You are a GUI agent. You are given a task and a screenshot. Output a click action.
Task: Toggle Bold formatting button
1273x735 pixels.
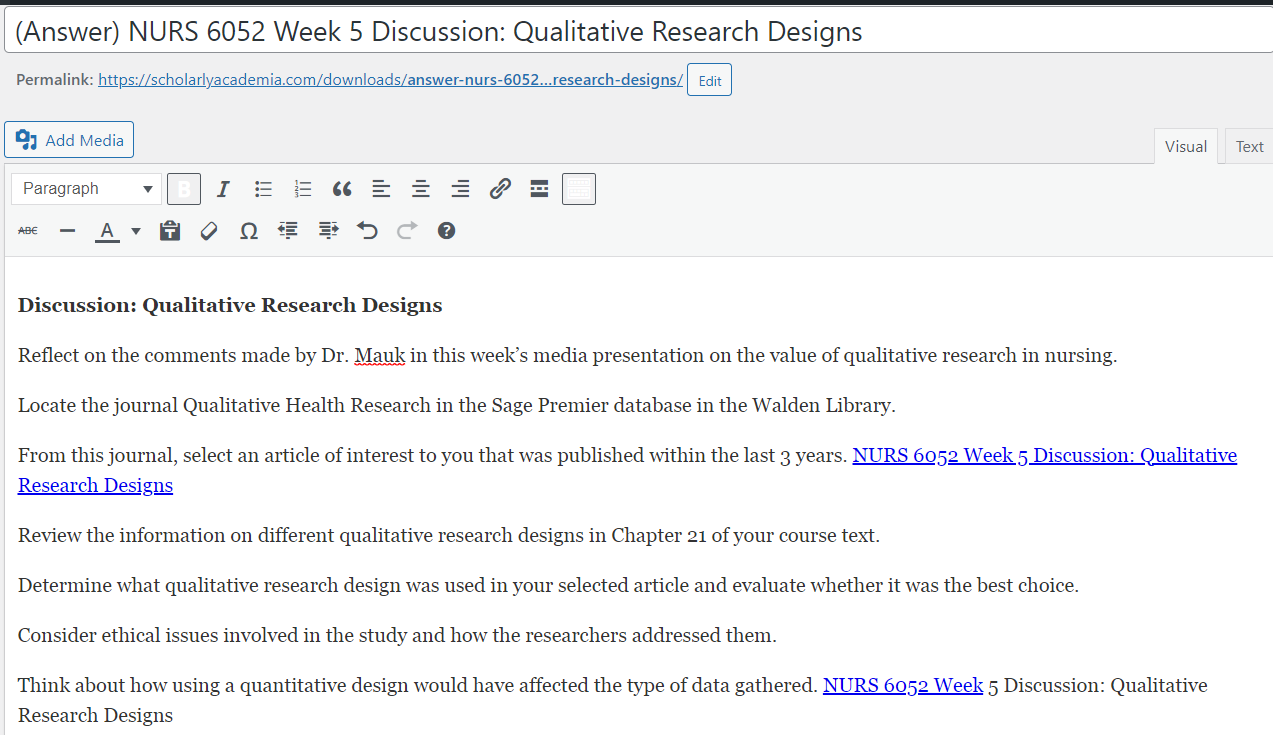tap(184, 189)
